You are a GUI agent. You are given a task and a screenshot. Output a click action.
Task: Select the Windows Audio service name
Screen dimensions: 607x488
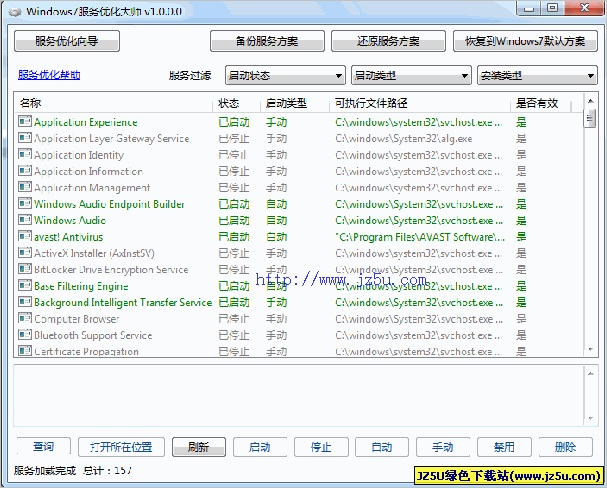pyautogui.click(x=70, y=220)
